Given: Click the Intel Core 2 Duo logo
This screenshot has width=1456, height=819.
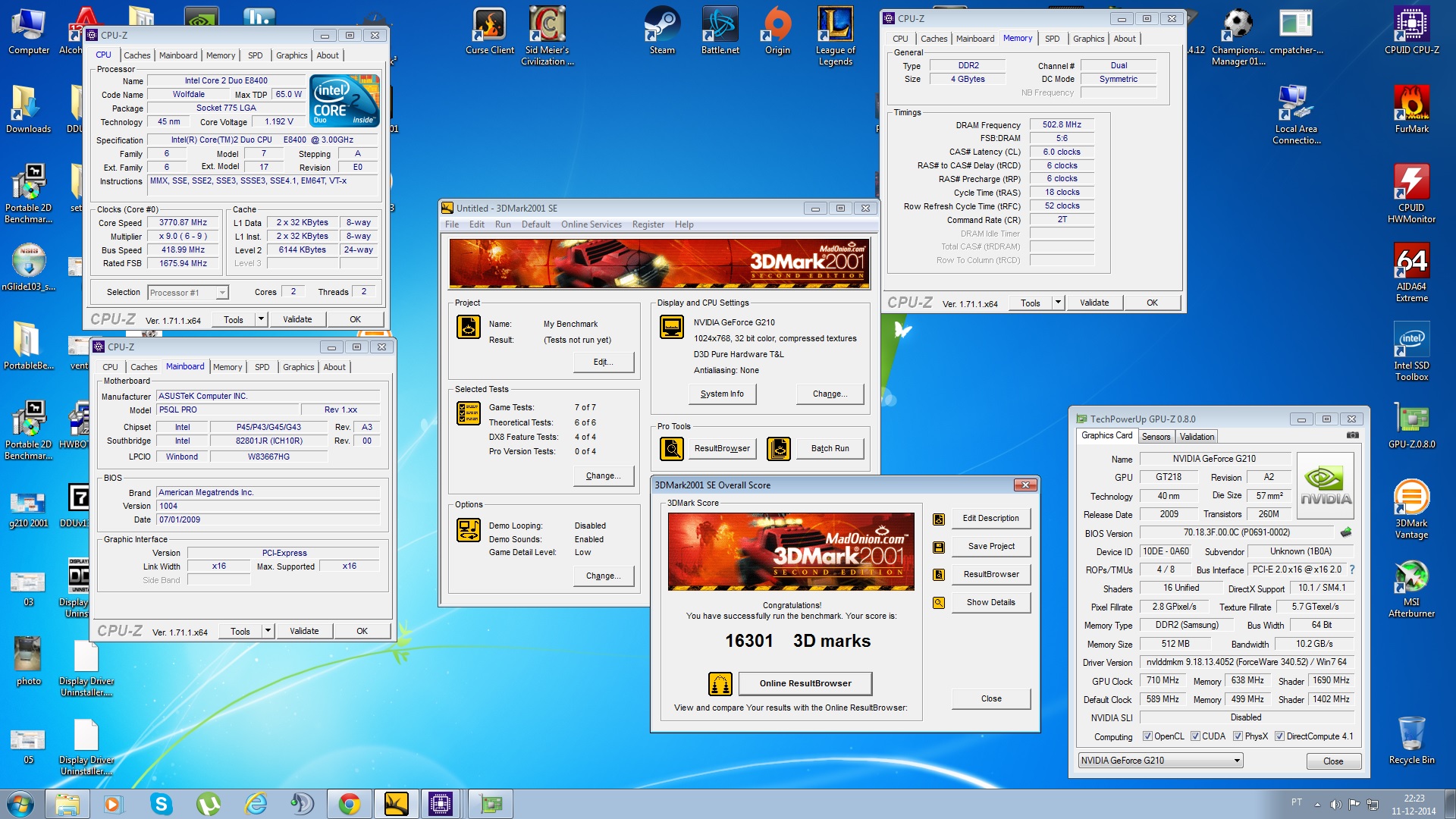Looking at the screenshot, I should pos(345,100).
